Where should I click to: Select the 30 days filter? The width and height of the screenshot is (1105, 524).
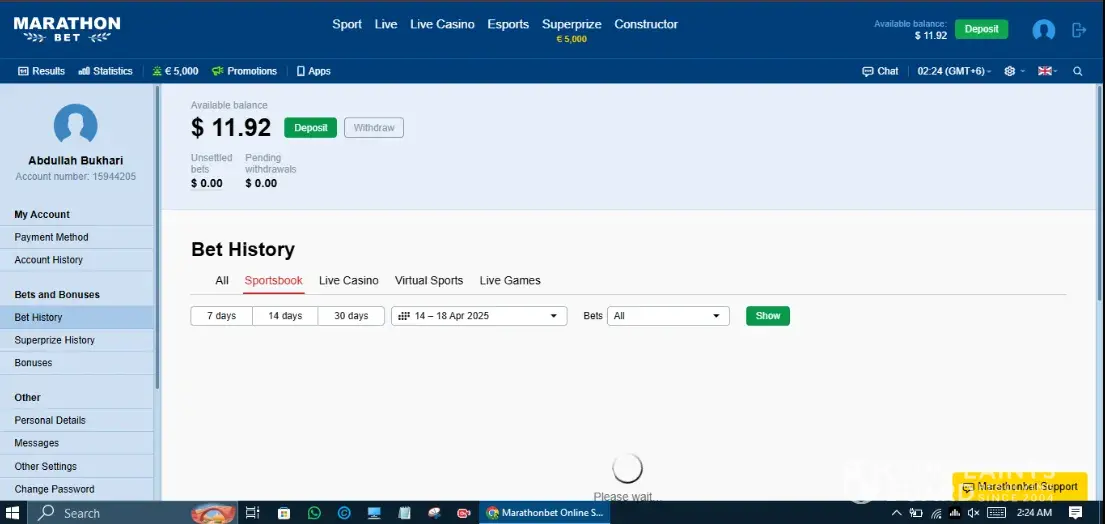(x=351, y=316)
